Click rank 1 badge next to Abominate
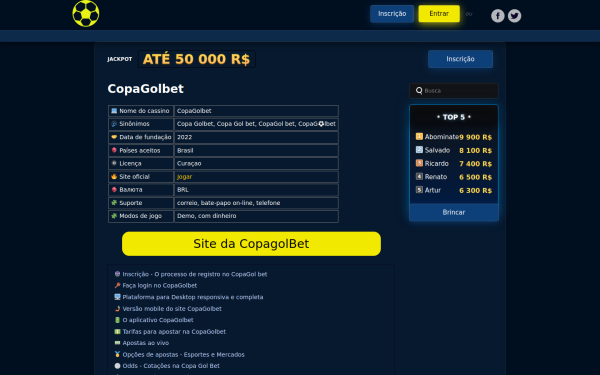Viewport: 600px width, 375px height. (x=419, y=136)
